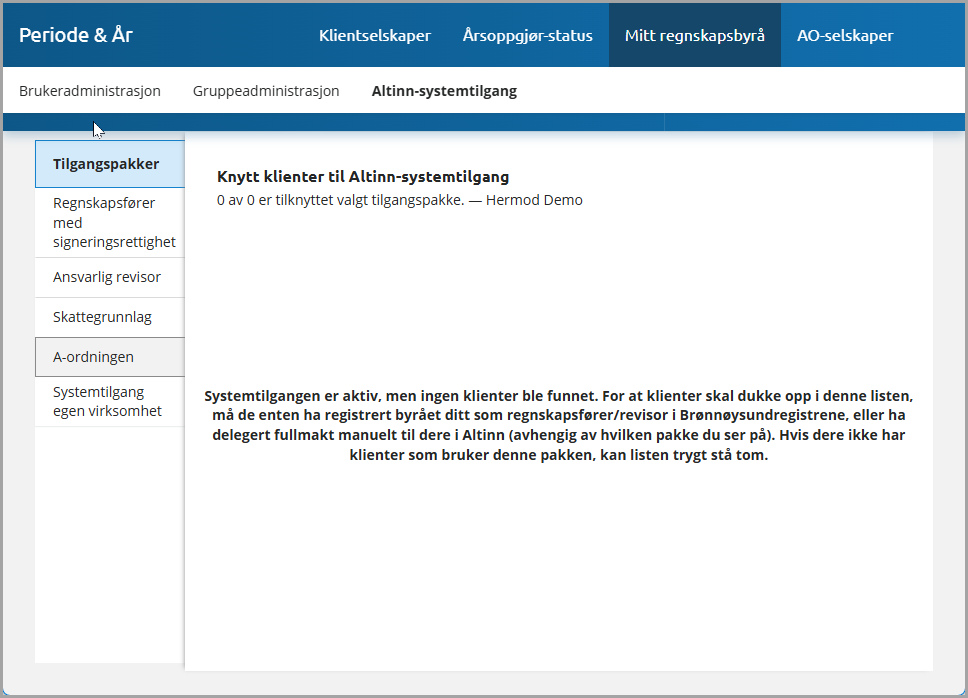Select the Tilgangspakker sidebar header
The image size is (968, 698).
pyautogui.click(x=110, y=164)
